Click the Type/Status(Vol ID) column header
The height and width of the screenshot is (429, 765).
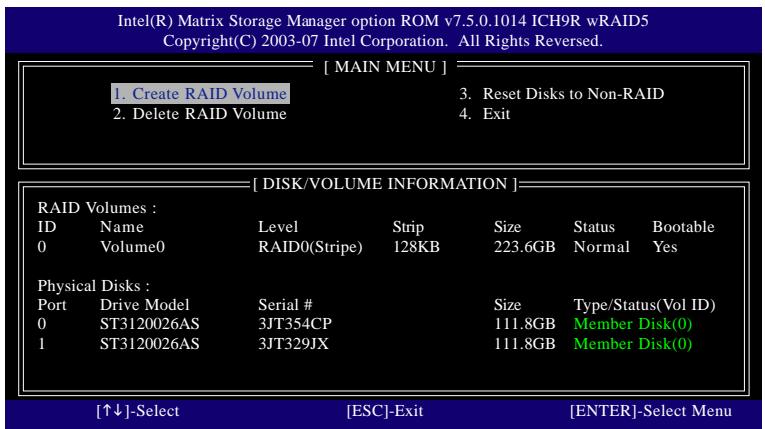point(644,305)
